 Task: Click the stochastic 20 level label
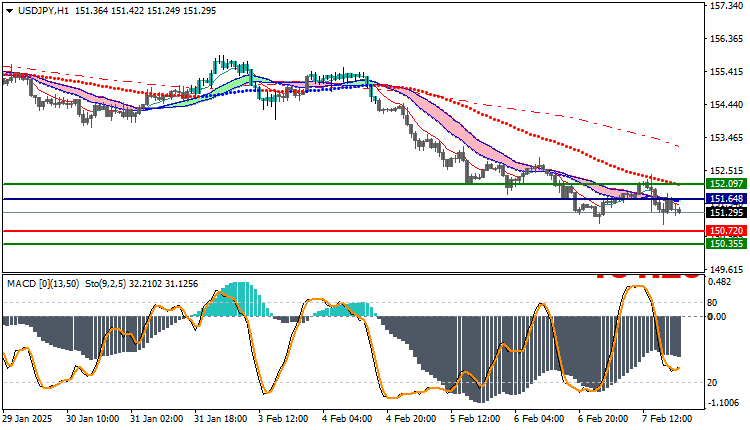712,383
